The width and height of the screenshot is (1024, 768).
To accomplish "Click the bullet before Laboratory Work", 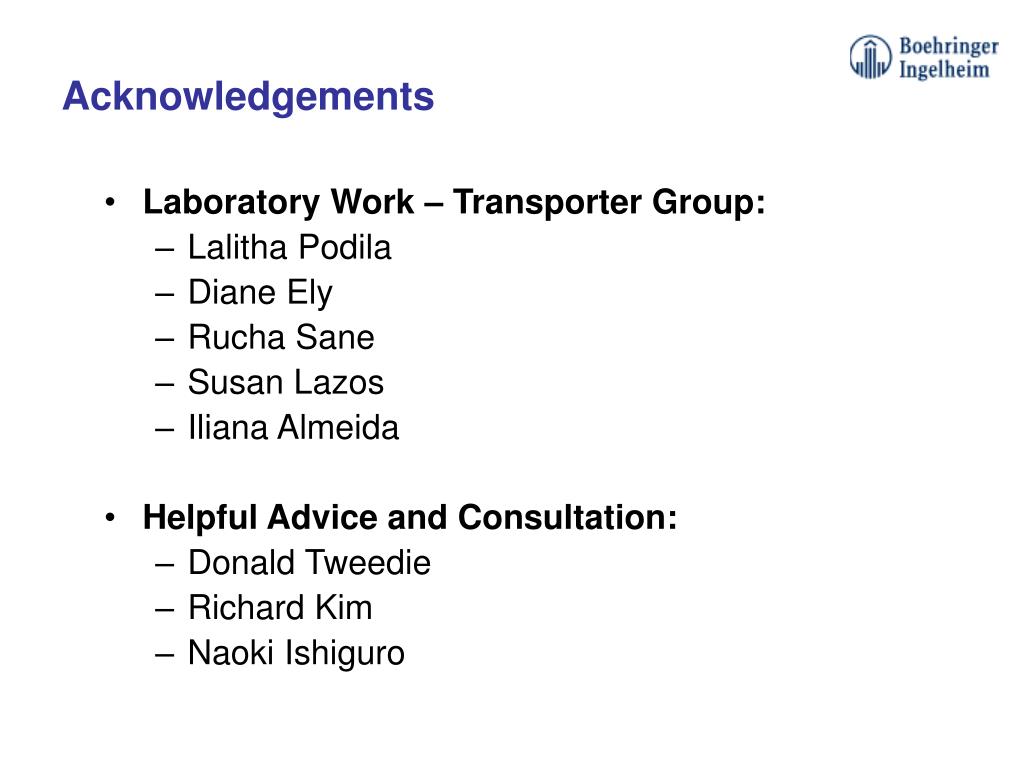I will click(x=110, y=202).
